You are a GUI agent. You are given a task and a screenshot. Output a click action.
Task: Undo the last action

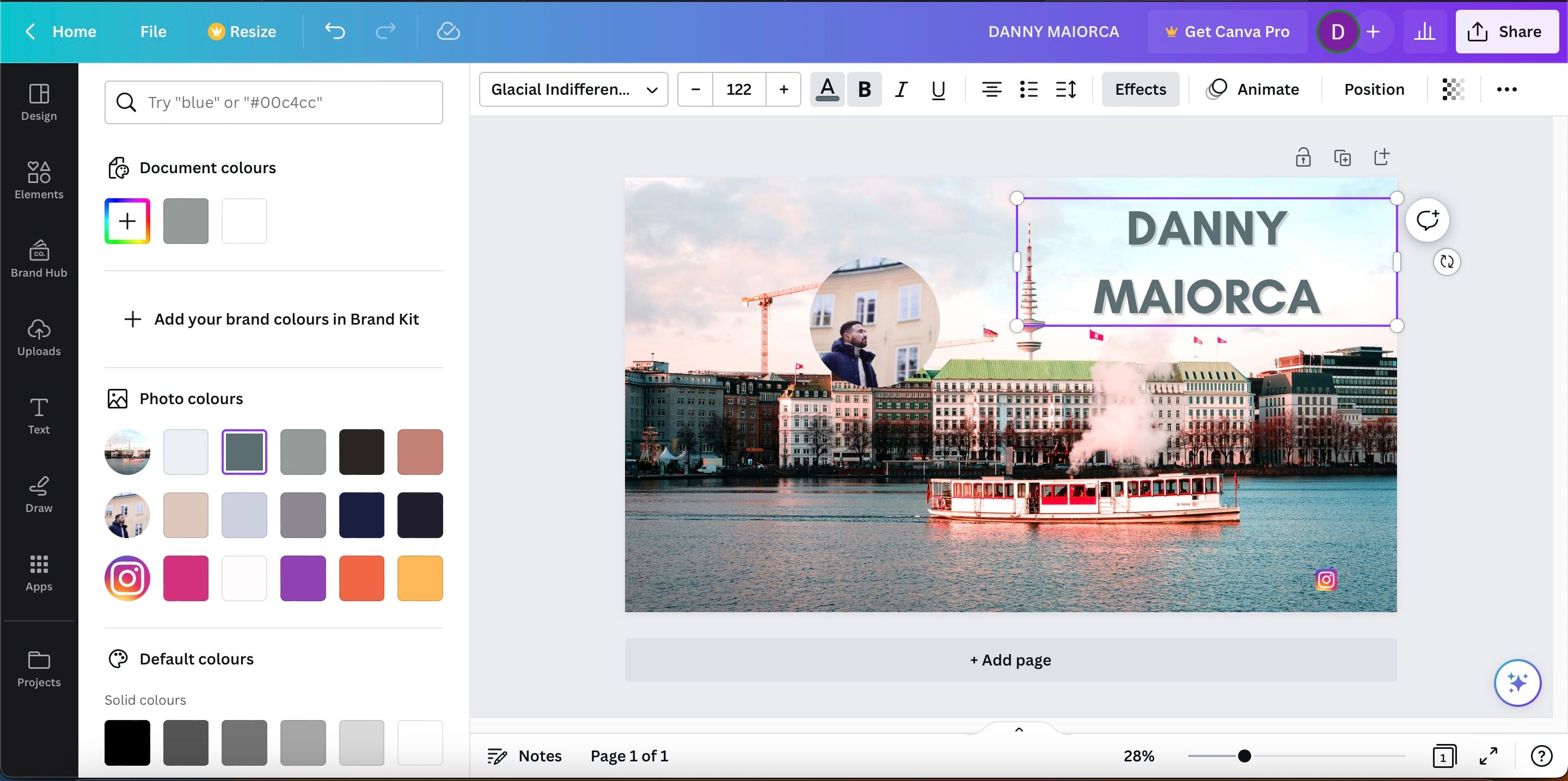(335, 31)
